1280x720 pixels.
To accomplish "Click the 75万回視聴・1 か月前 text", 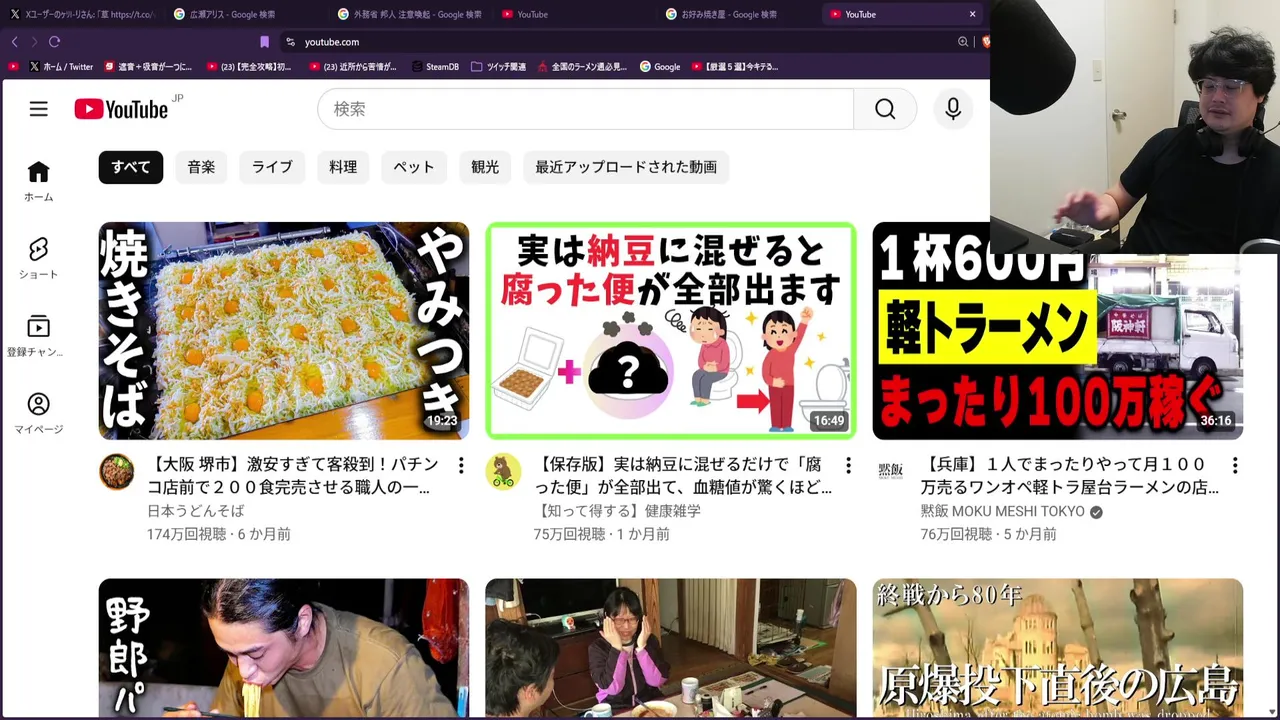I will [x=602, y=534].
